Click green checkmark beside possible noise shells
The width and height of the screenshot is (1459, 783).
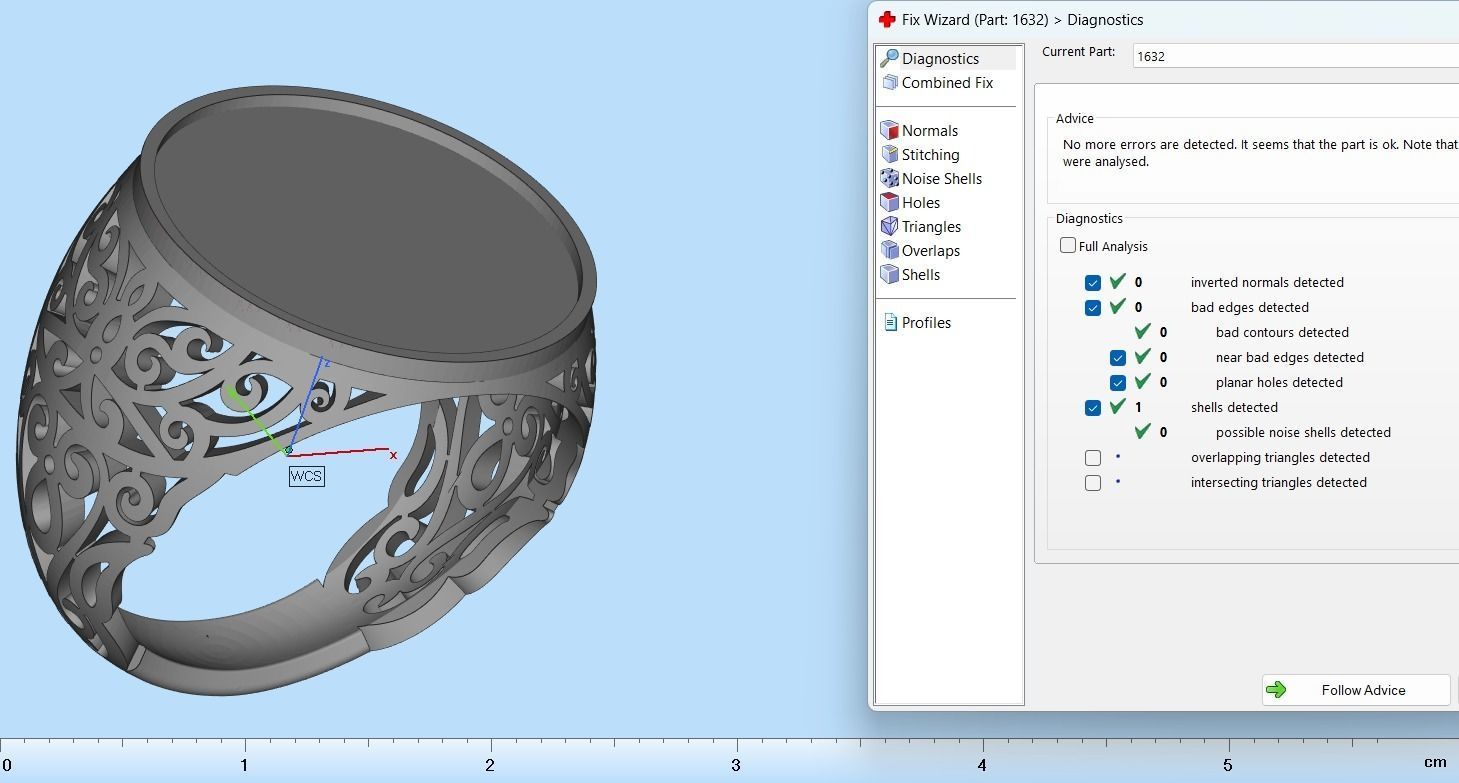pos(1143,431)
